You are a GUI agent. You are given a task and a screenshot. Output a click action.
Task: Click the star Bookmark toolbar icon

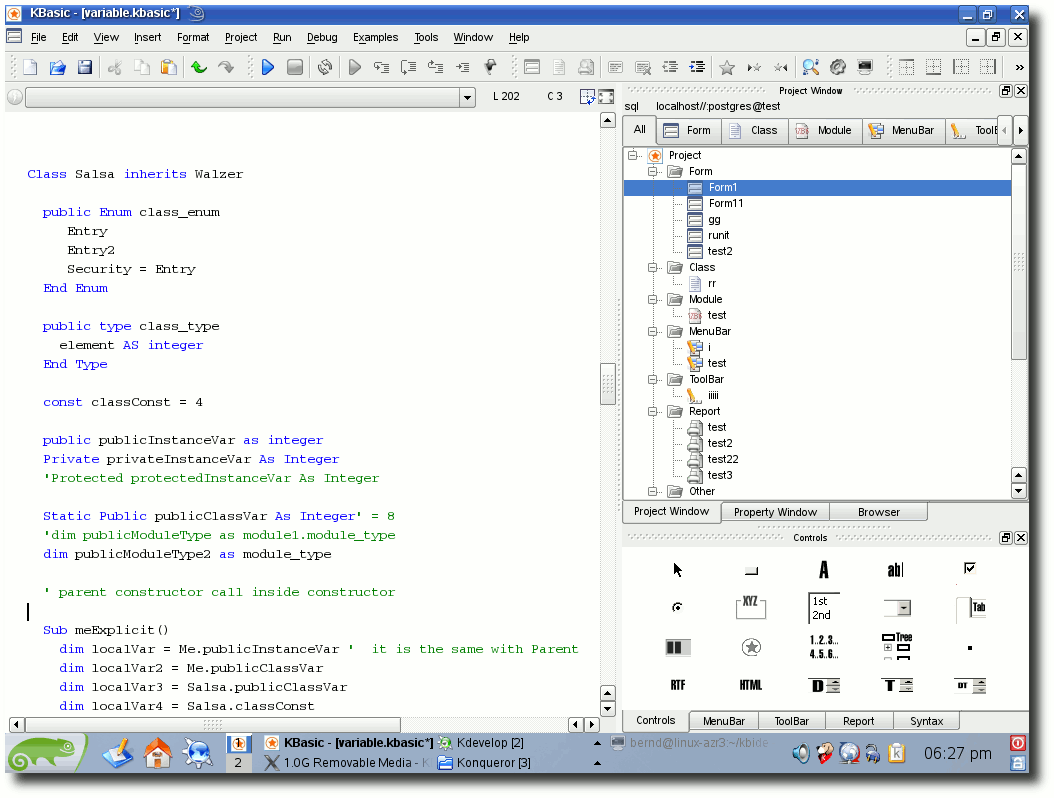coord(727,67)
